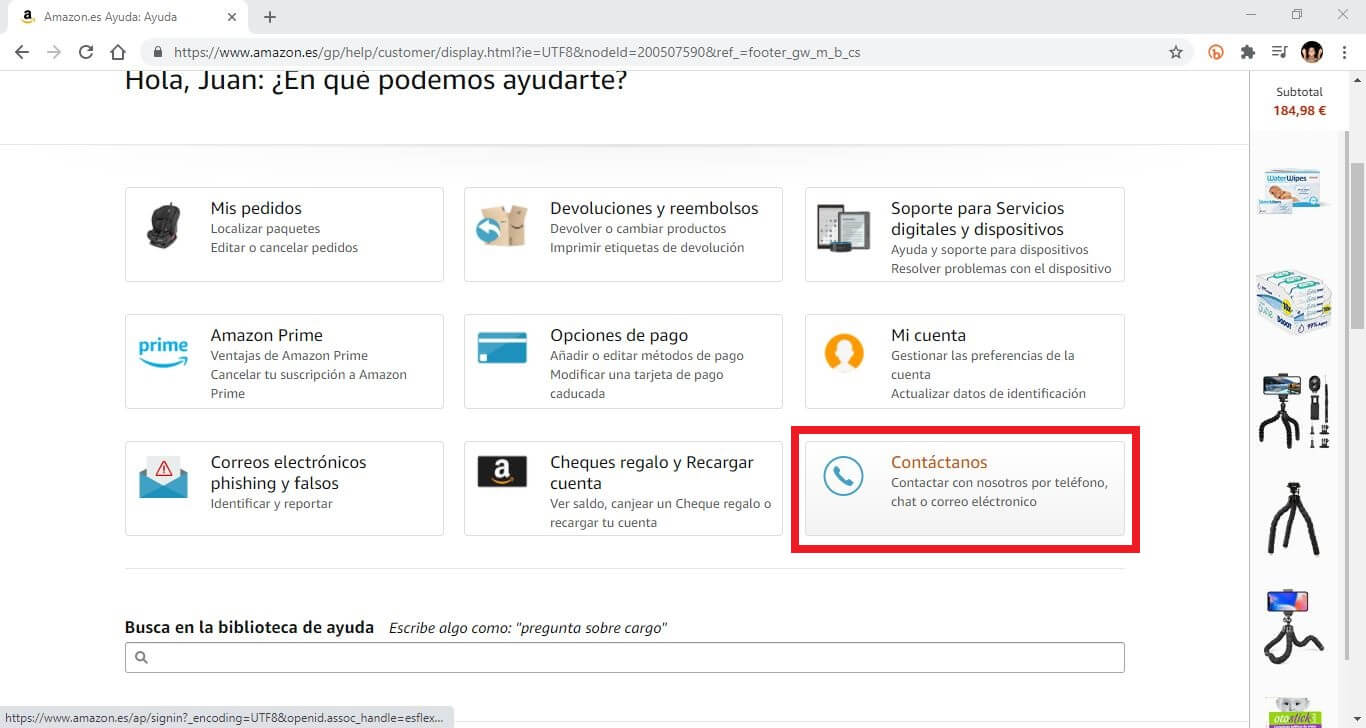Open the black flexible tripod thumbnail
The image size is (1366, 728).
[x=1294, y=518]
